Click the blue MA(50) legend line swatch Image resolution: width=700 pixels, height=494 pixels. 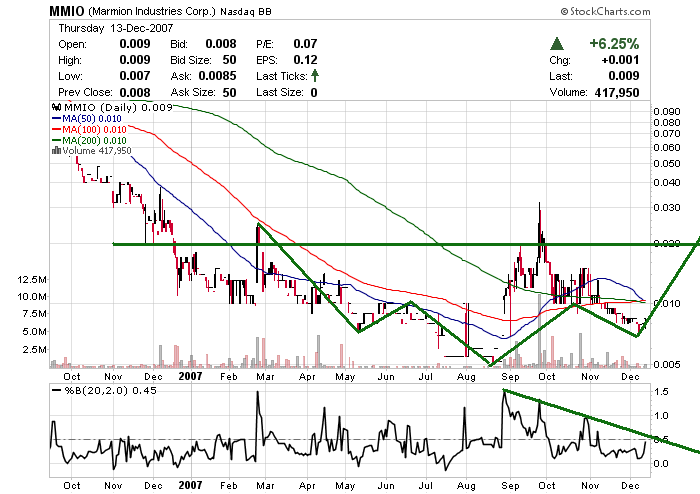tap(56, 119)
